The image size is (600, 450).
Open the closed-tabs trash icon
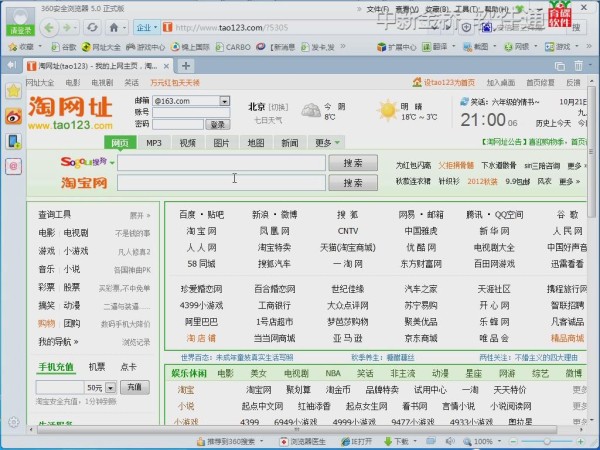point(578,66)
